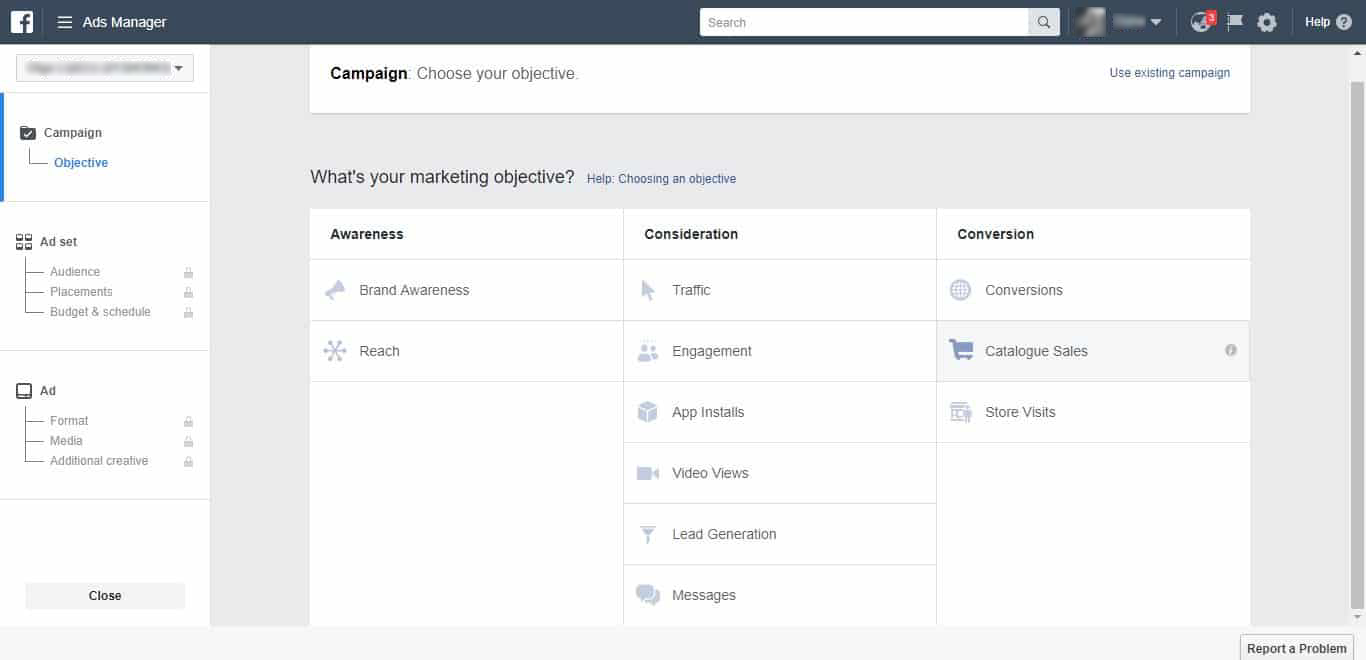Open the hamburger menu beside Ads Manager
Viewport: 1366px width, 660px height.
pyautogui.click(x=65, y=22)
